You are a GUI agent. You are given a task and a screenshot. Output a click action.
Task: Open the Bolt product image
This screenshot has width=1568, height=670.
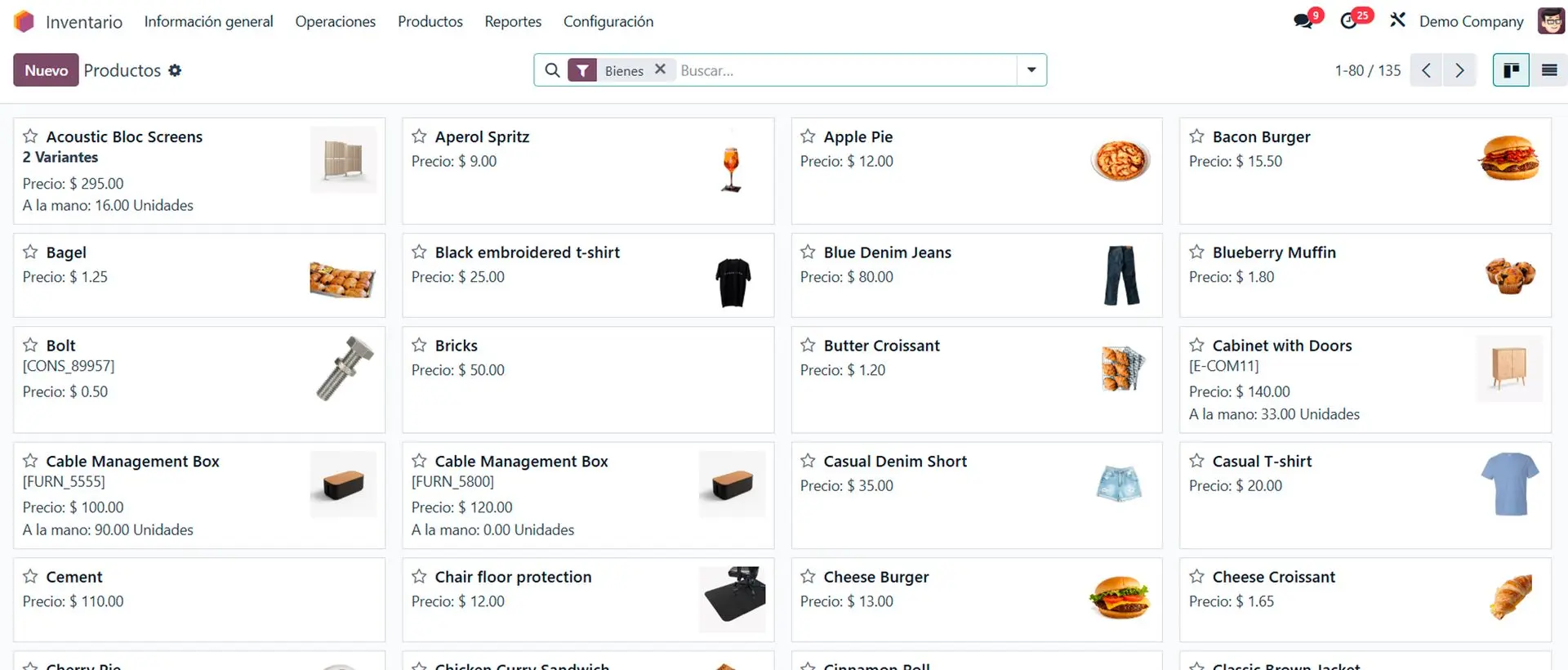(x=344, y=368)
